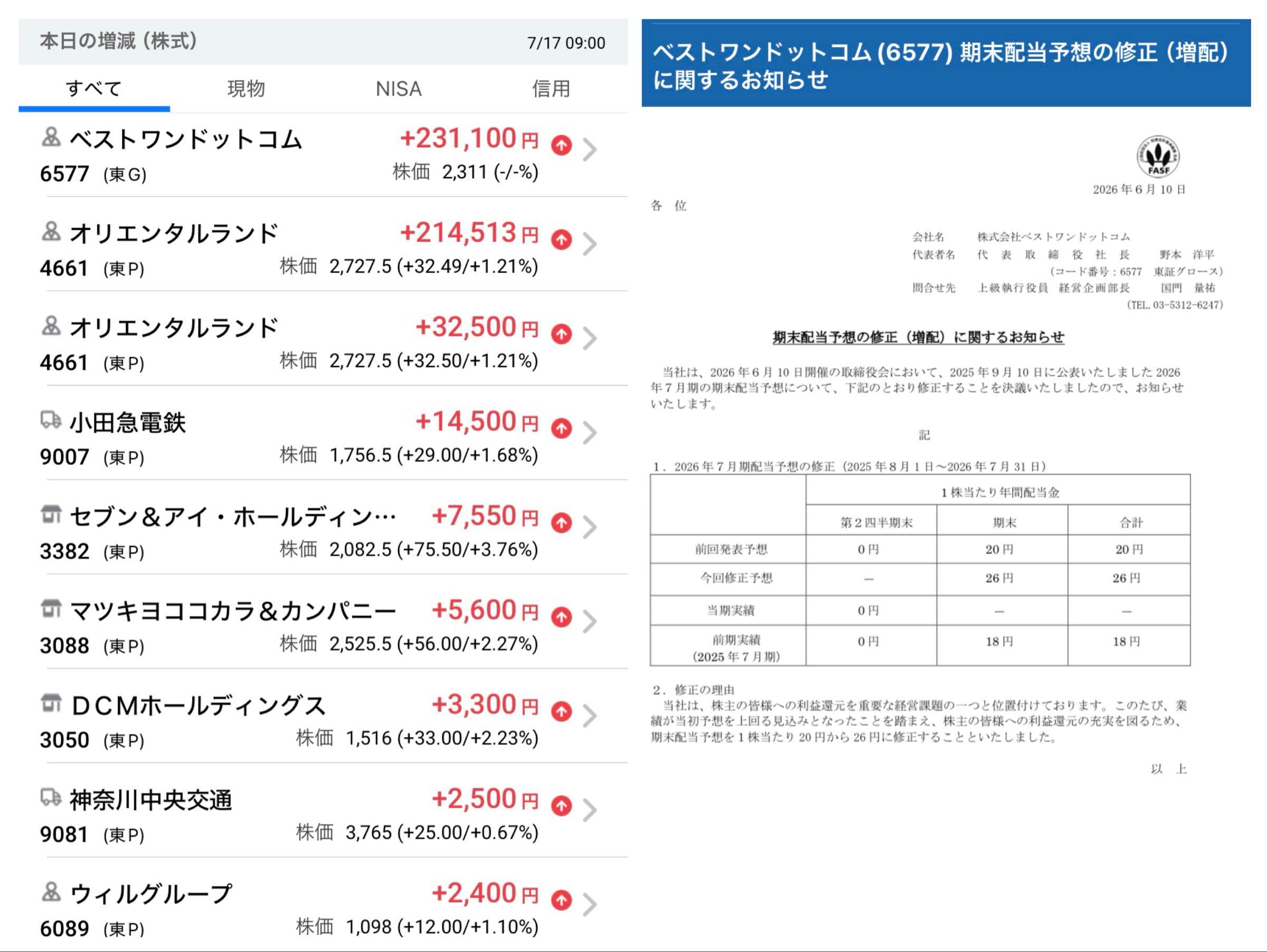Open the NISA tab
This screenshot has width=1267, height=952.
pos(399,89)
